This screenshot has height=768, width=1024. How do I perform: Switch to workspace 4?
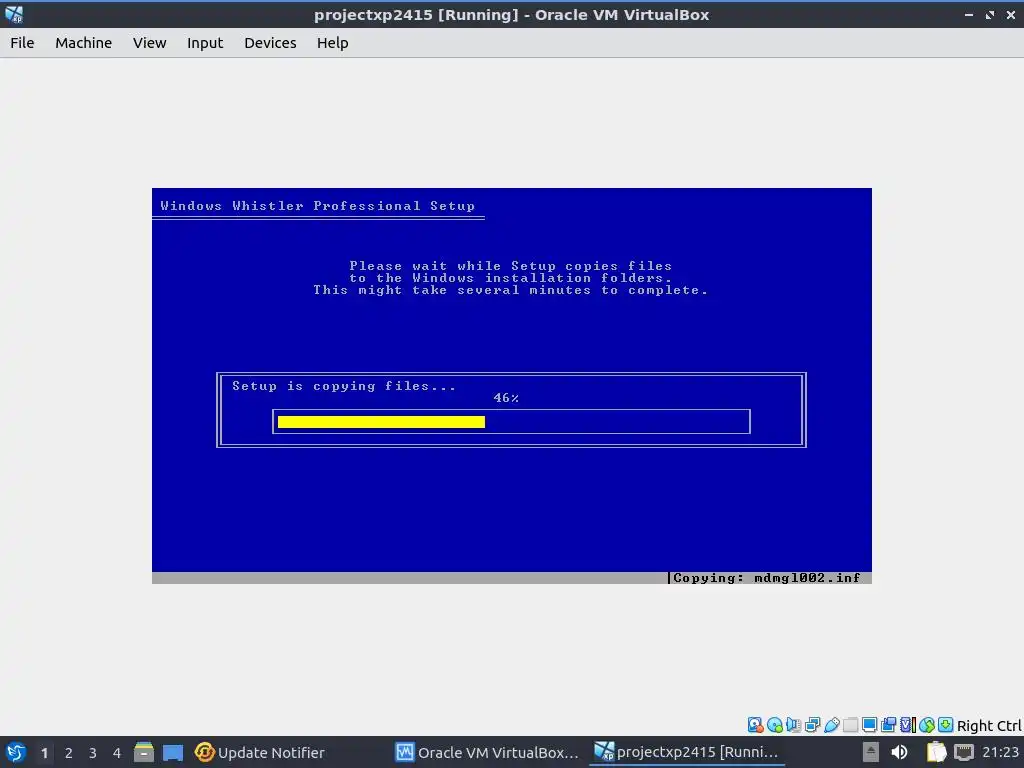click(x=117, y=753)
